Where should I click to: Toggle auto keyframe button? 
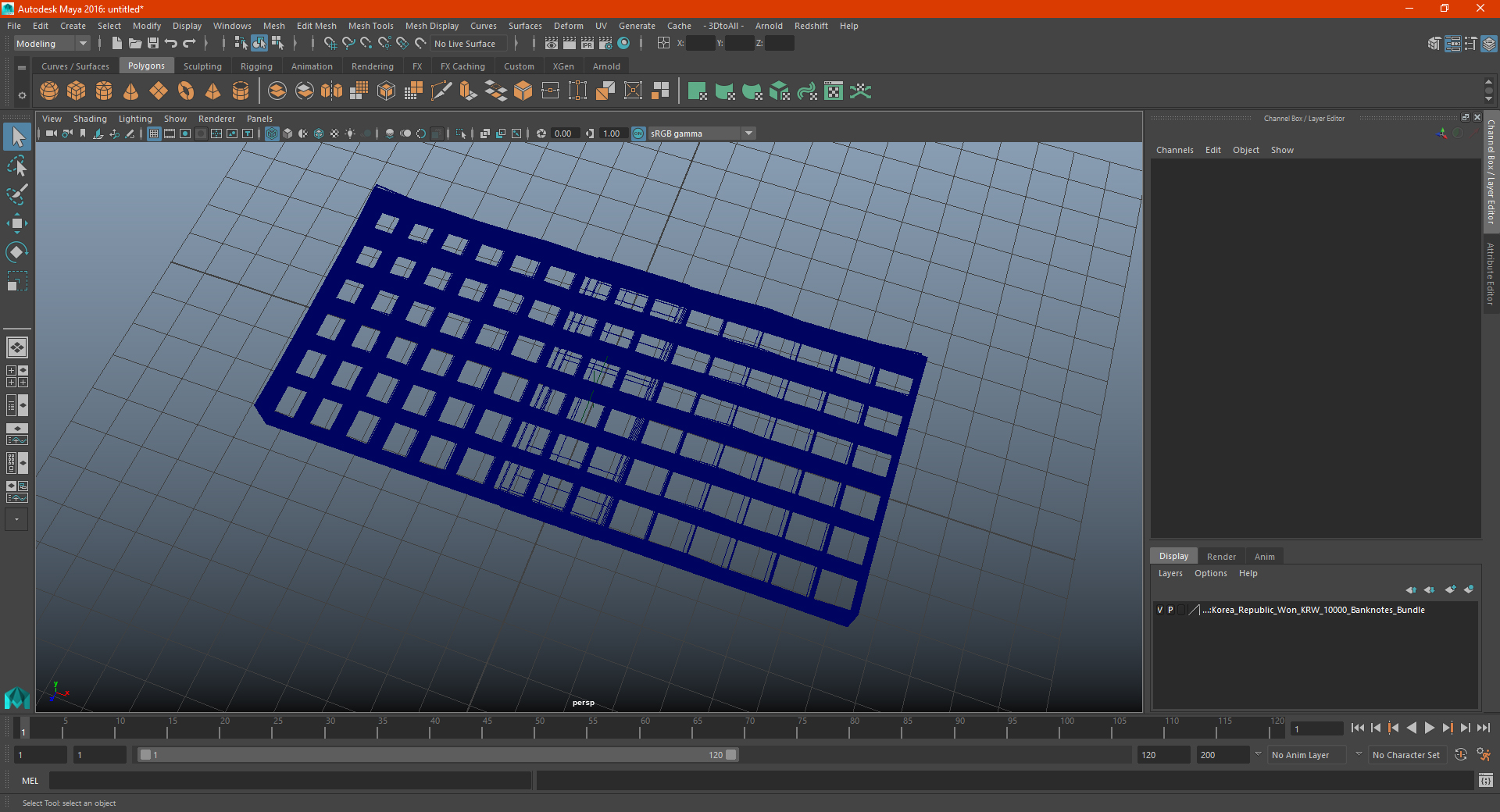(1461, 754)
